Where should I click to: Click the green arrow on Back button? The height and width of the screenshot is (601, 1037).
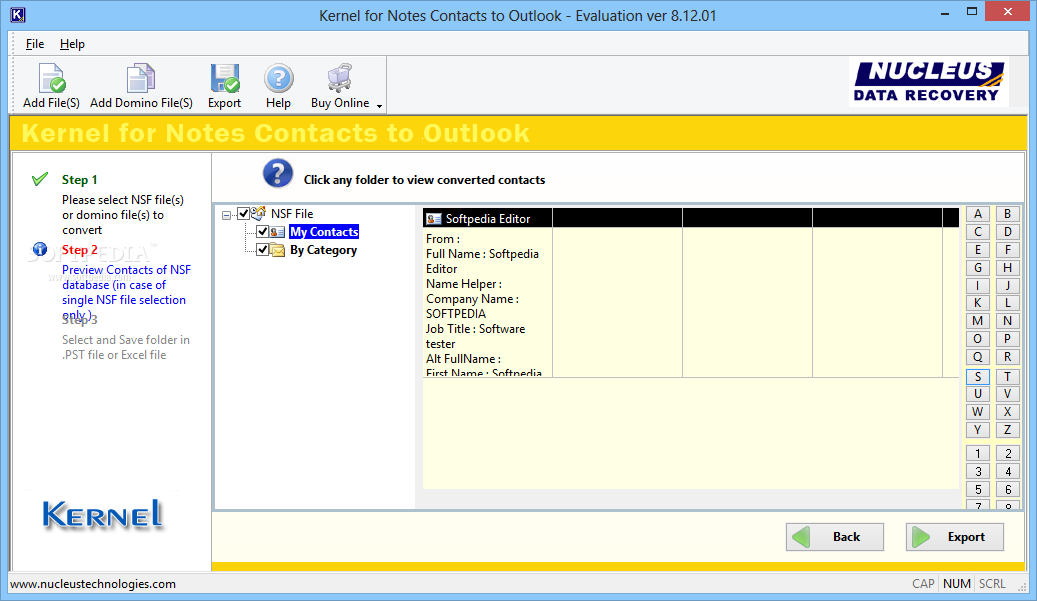point(801,537)
